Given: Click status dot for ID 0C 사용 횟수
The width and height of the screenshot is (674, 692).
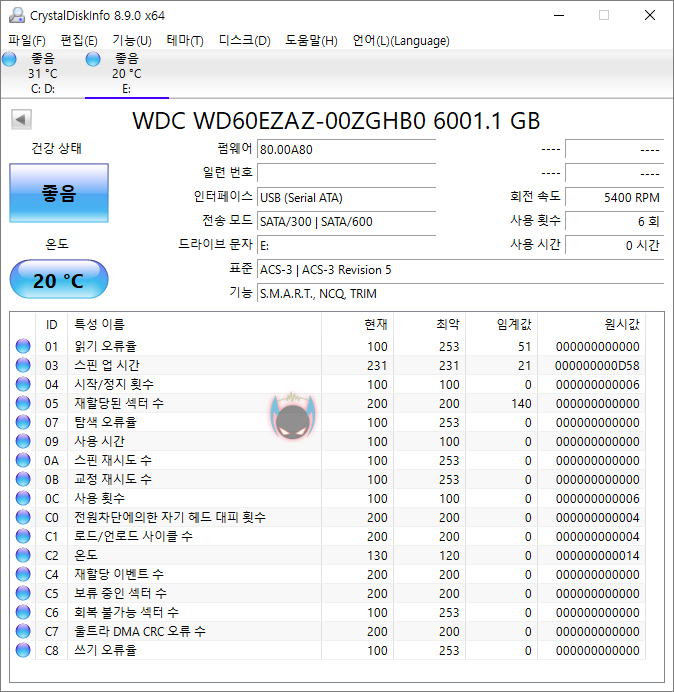Looking at the screenshot, I should tap(23, 498).
